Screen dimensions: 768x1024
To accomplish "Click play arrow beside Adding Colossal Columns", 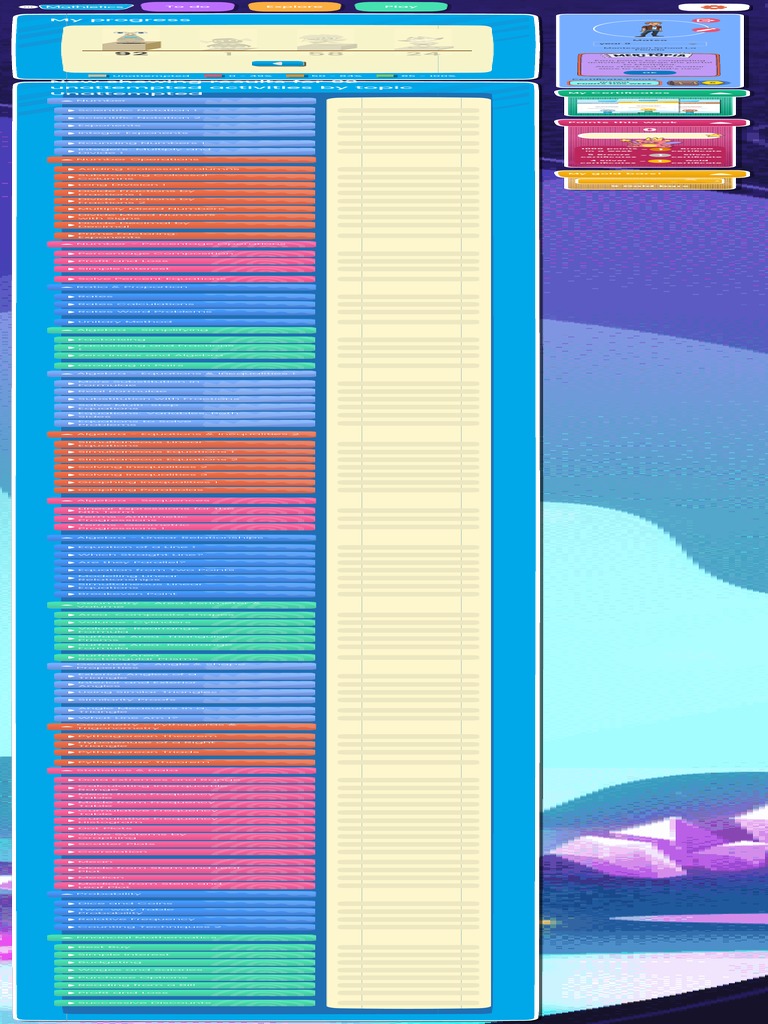I will (x=71, y=169).
